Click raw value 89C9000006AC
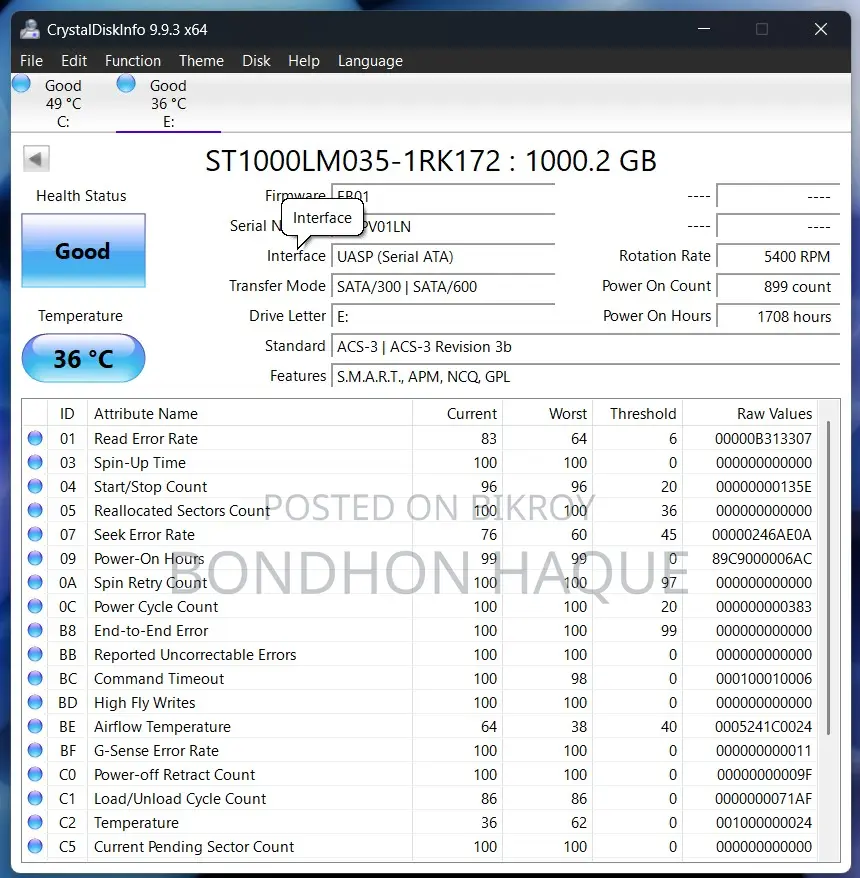The width and height of the screenshot is (860, 878). tap(762, 559)
